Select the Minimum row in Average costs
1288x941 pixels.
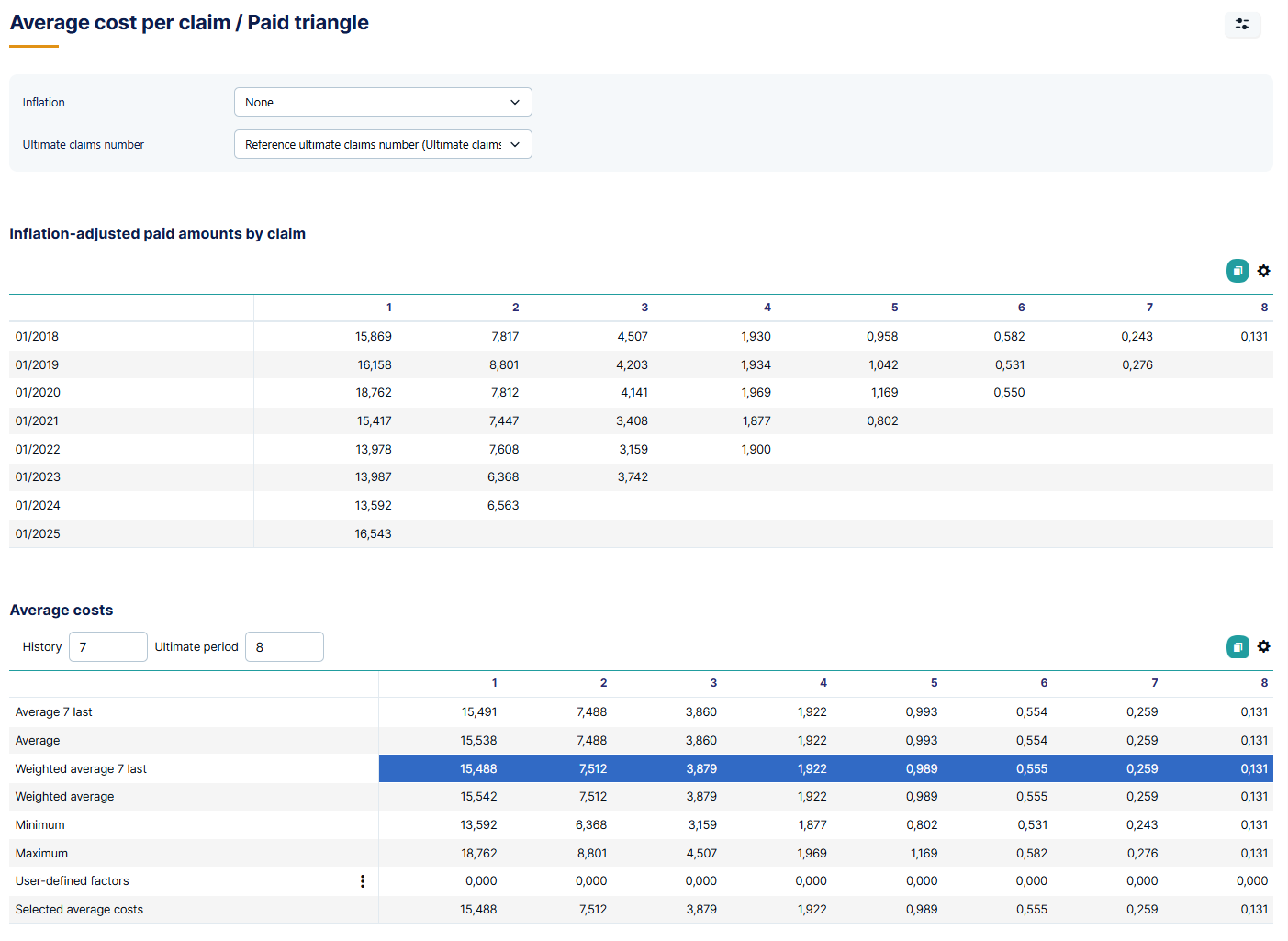tap(643, 824)
